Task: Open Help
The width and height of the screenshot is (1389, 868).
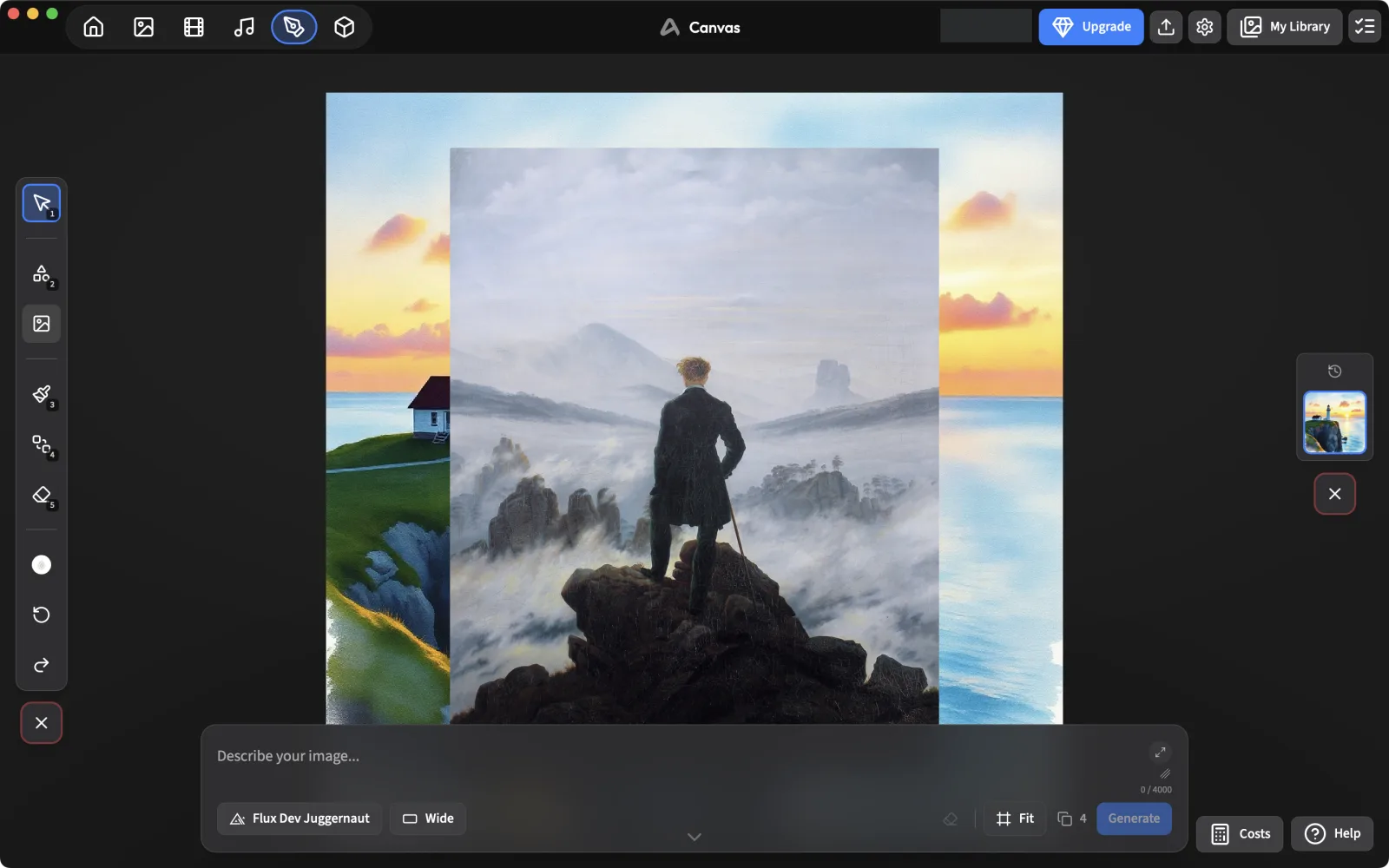Action: pos(1333,834)
